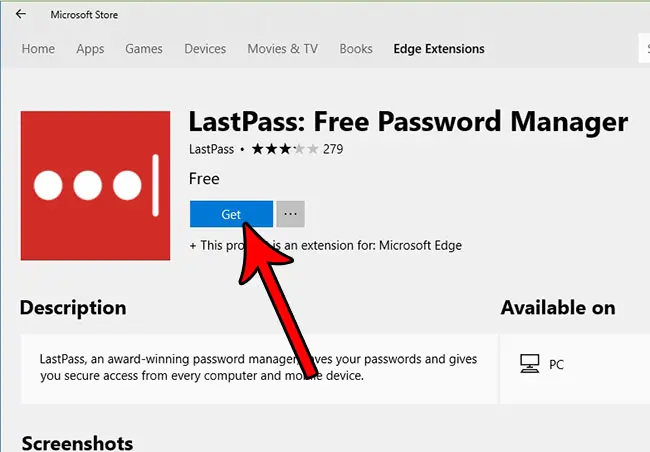Click the LastPass publisher link
The image size is (650, 452).
tap(211, 149)
